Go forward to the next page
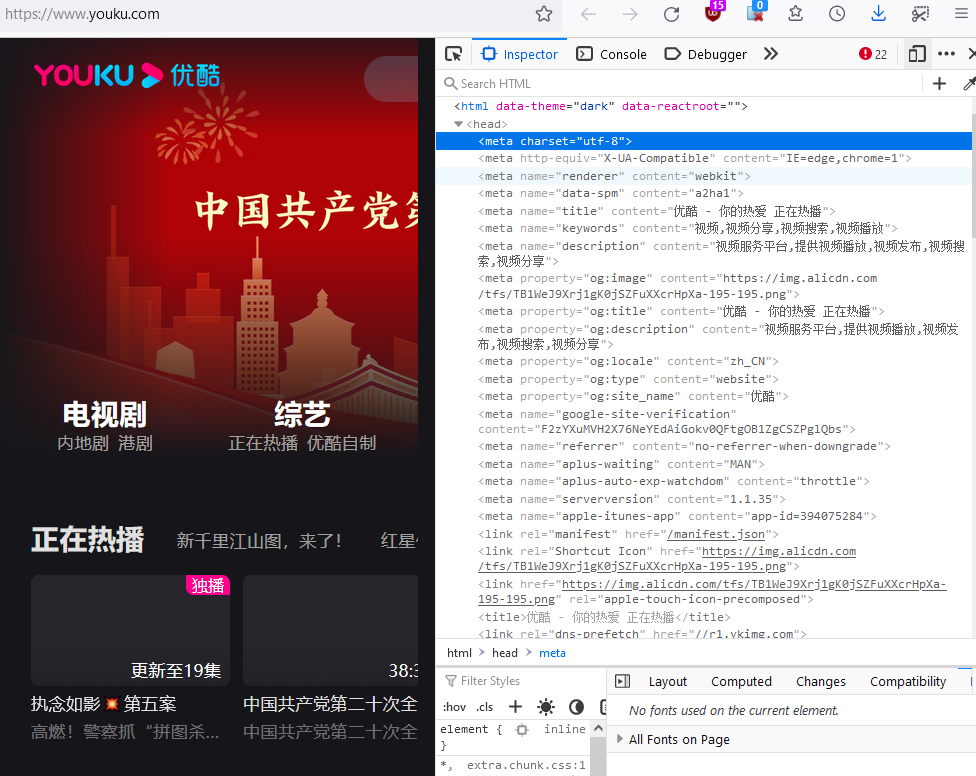 point(630,14)
